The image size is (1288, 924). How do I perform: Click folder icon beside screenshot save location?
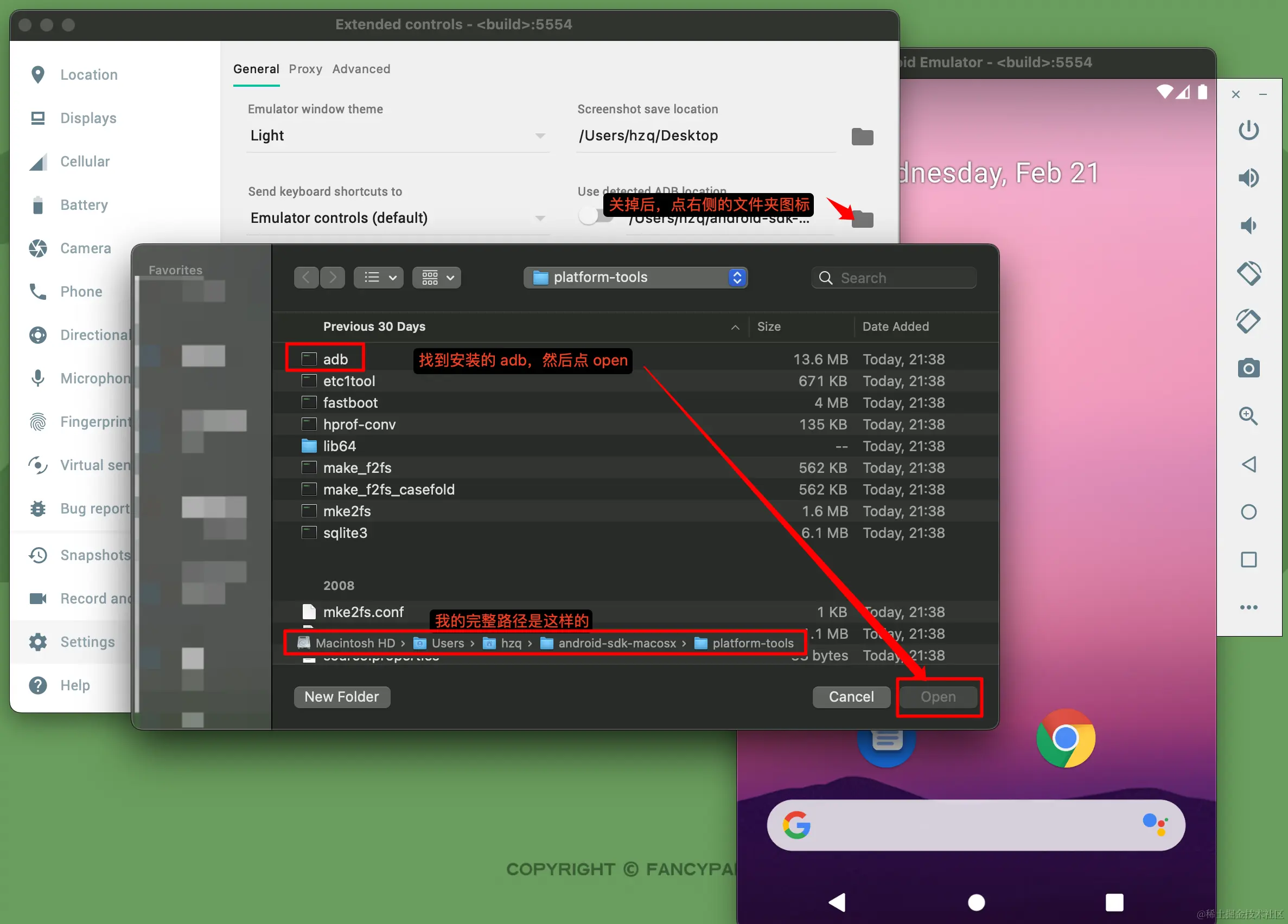(862, 136)
